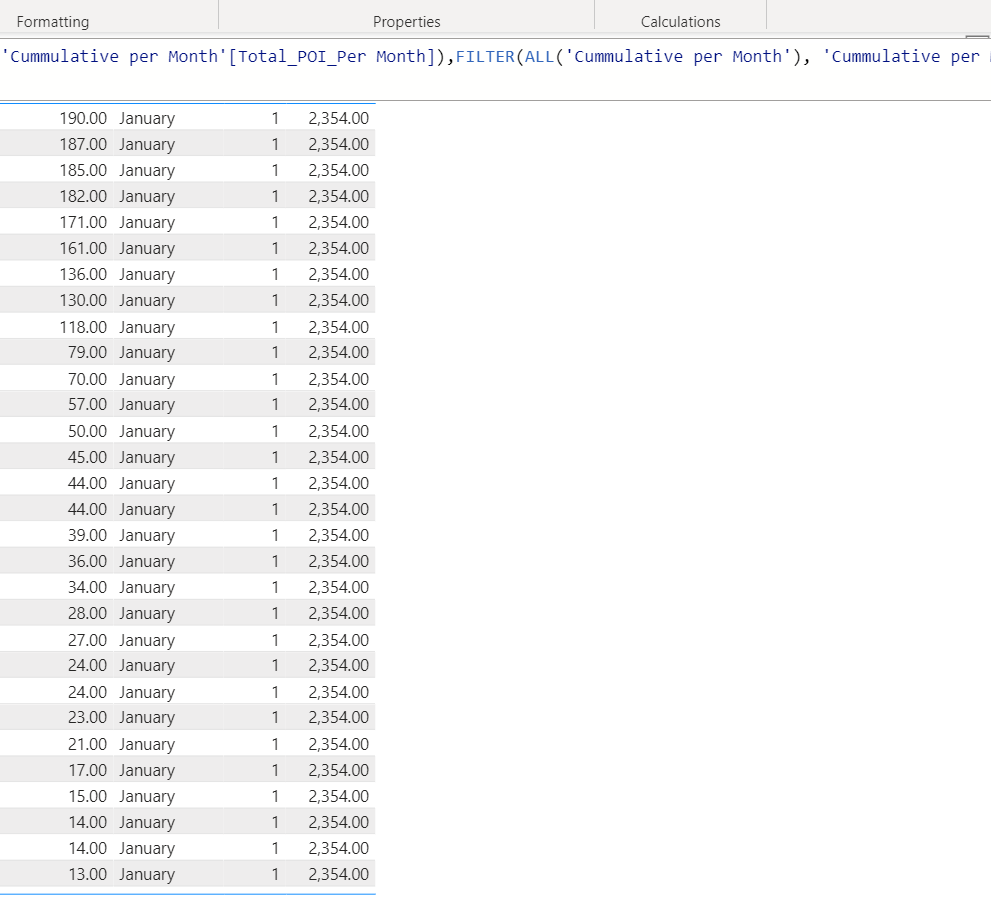Select the 187.00 cell
This screenshot has height=899, width=991.
[x=83, y=144]
